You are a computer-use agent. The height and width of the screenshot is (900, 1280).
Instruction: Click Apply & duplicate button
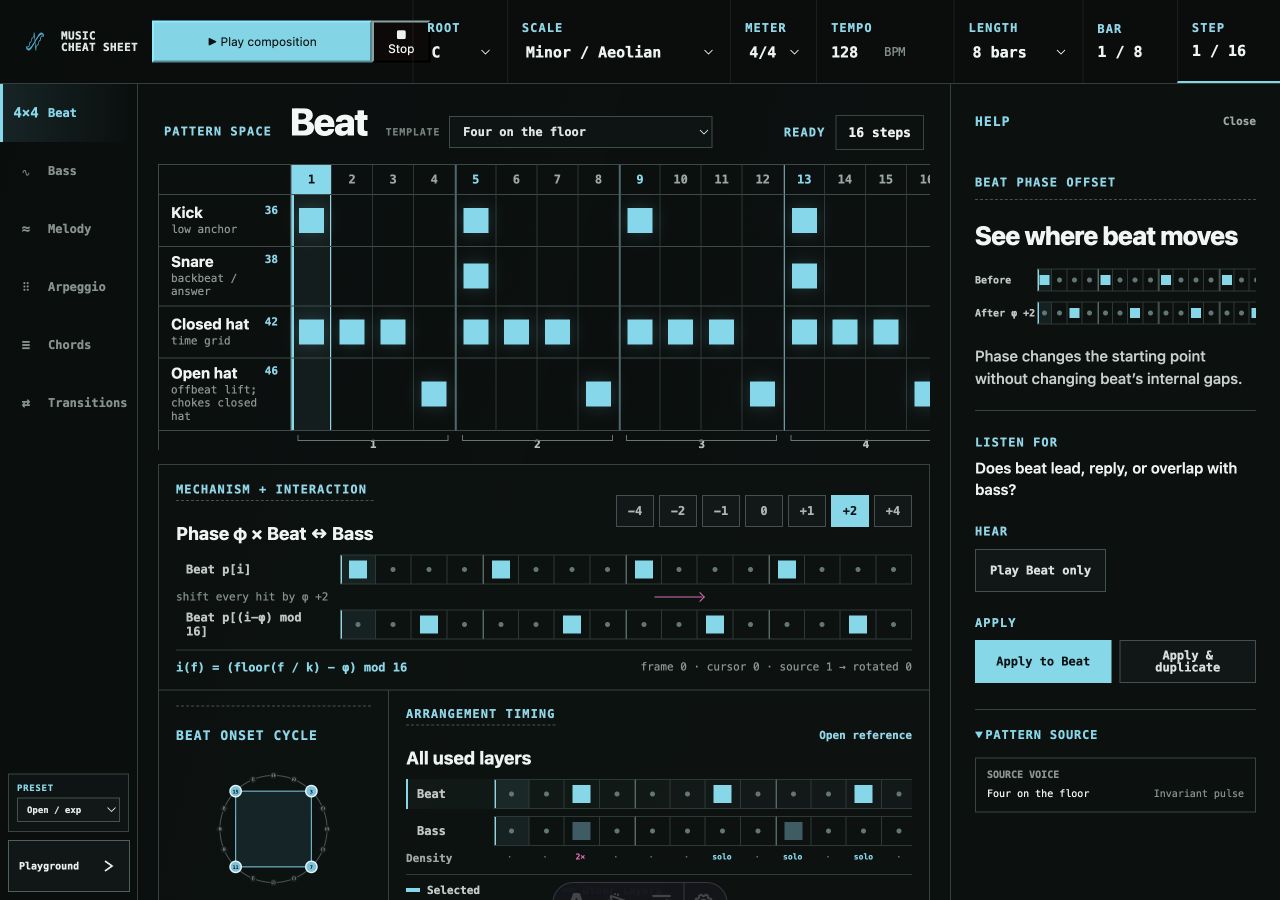pos(1187,662)
